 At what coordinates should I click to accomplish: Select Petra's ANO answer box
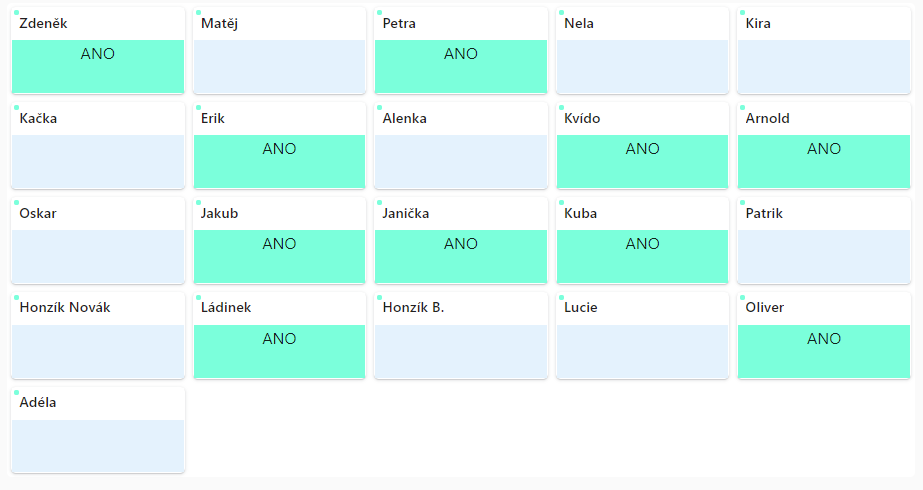pos(461,67)
